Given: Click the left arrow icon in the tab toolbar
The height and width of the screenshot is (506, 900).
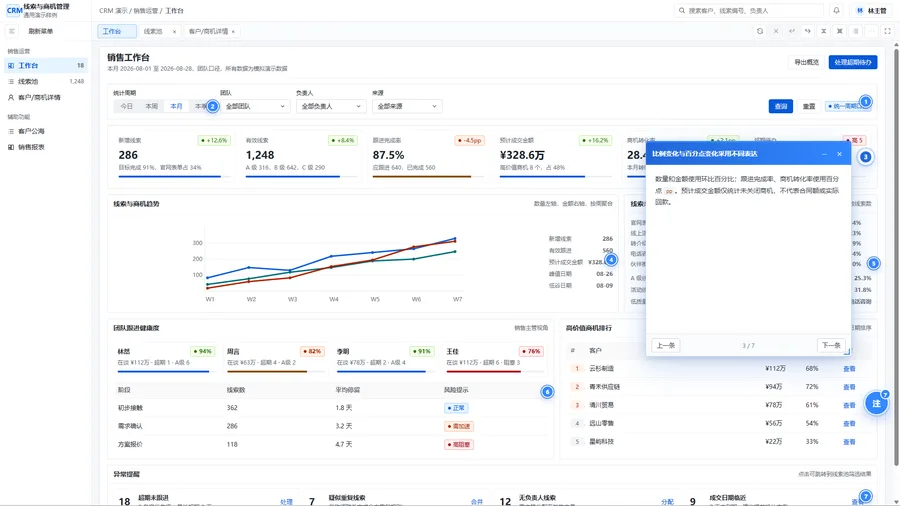Looking at the screenshot, I should coord(792,31).
